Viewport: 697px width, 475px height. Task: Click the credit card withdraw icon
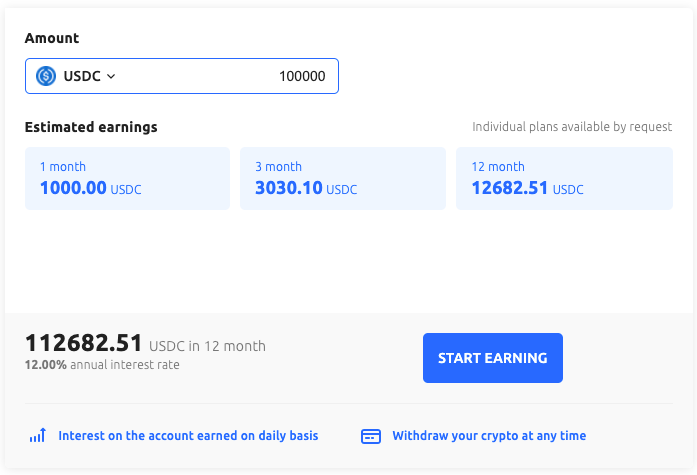point(371,436)
